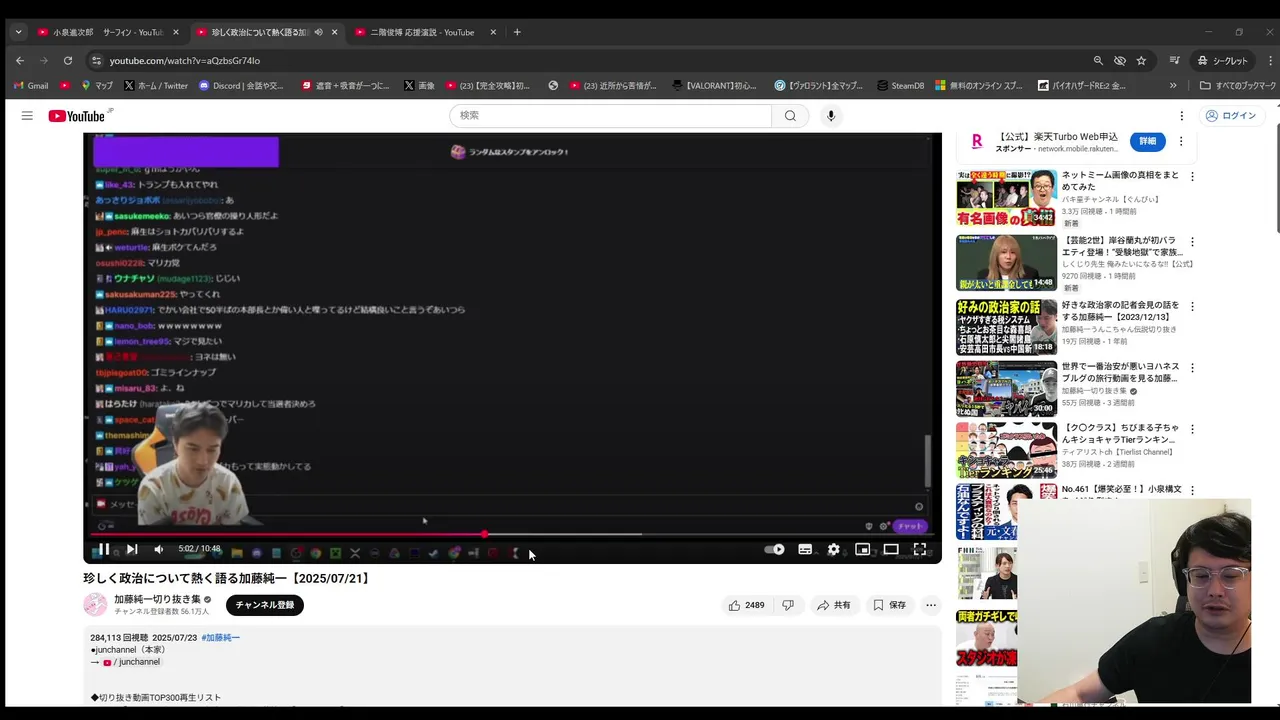Image resolution: width=1280 pixels, height=720 pixels.
Task: Skip to the next video
Action: (x=131, y=549)
